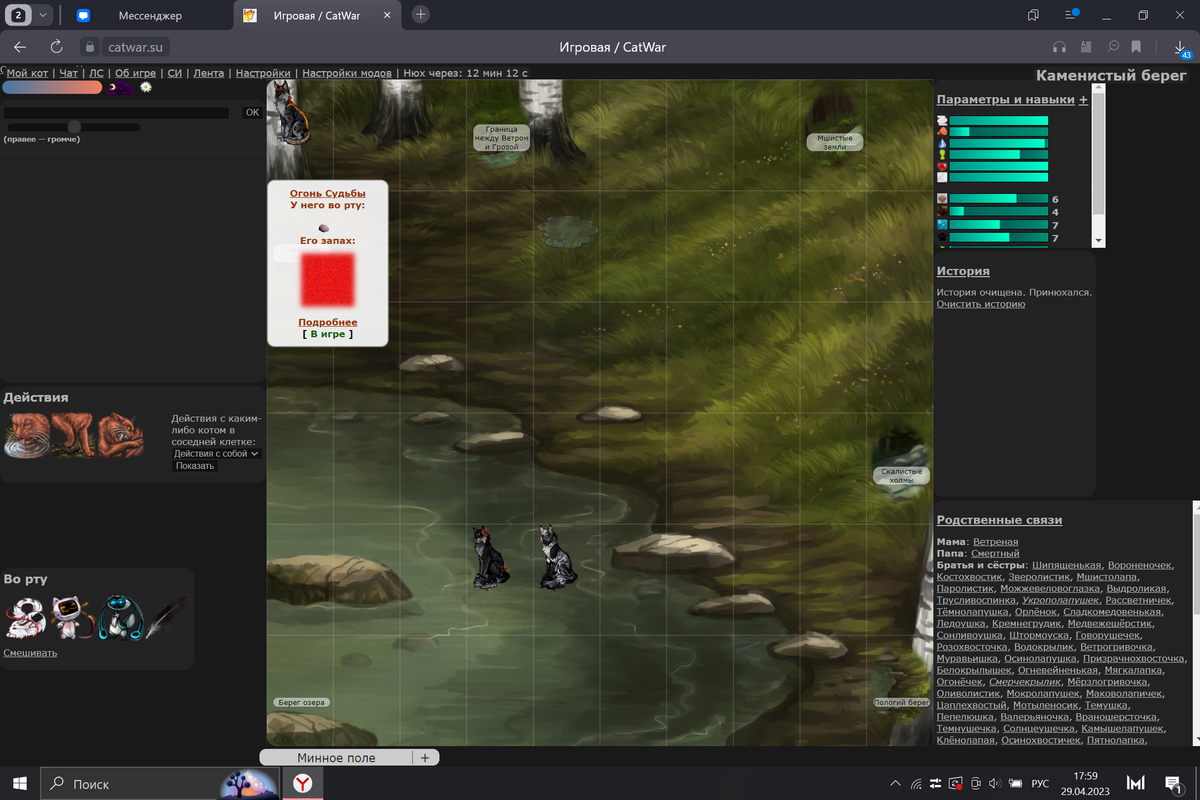Screen dimensions: 1200x800
Task: Open the 'Чат' menu link
Action: point(68,73)
